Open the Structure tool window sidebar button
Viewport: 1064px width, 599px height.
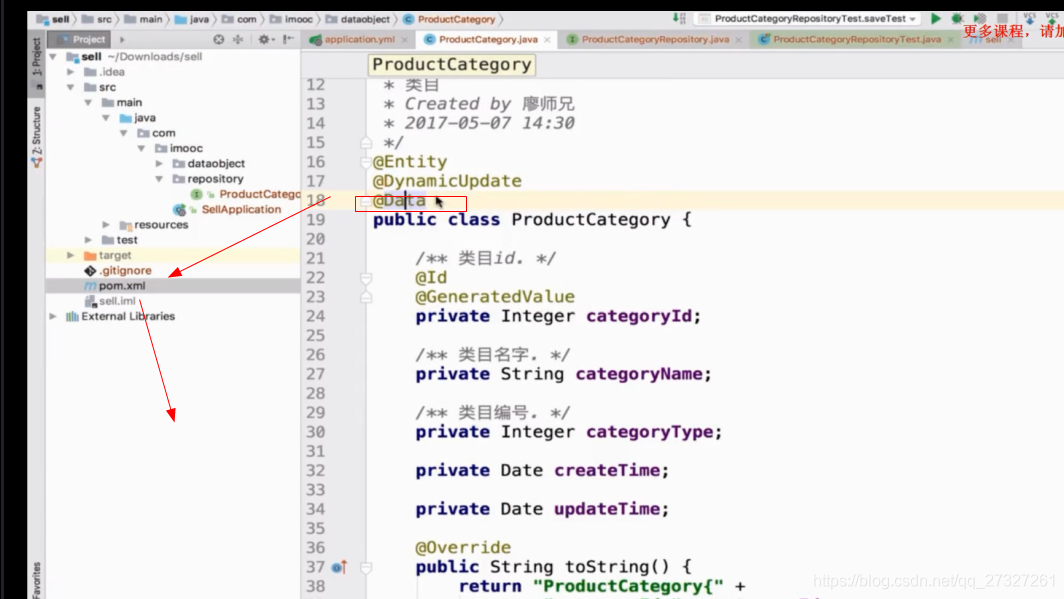[x=37, y=136]
